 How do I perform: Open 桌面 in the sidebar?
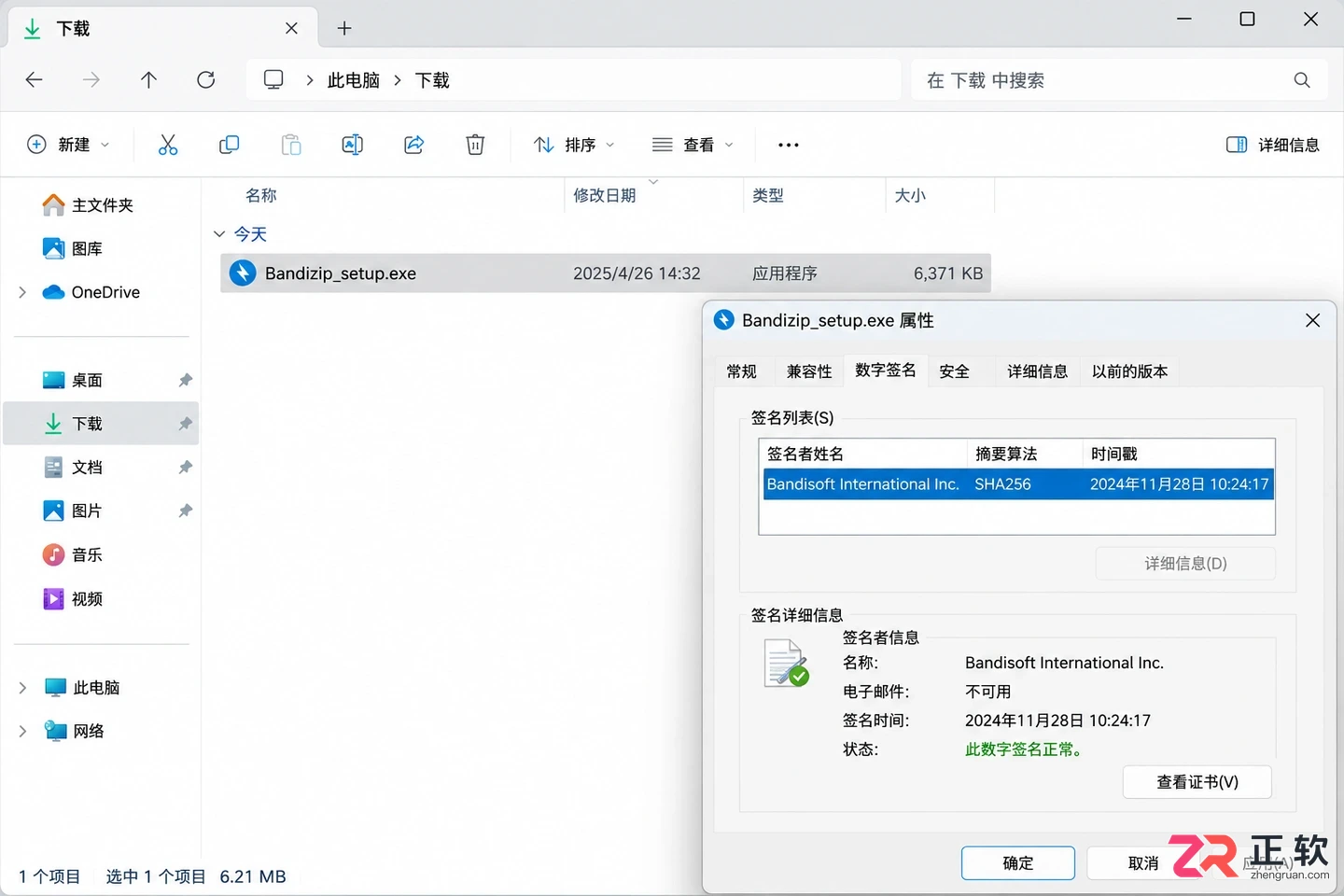[x=73, y=380]
